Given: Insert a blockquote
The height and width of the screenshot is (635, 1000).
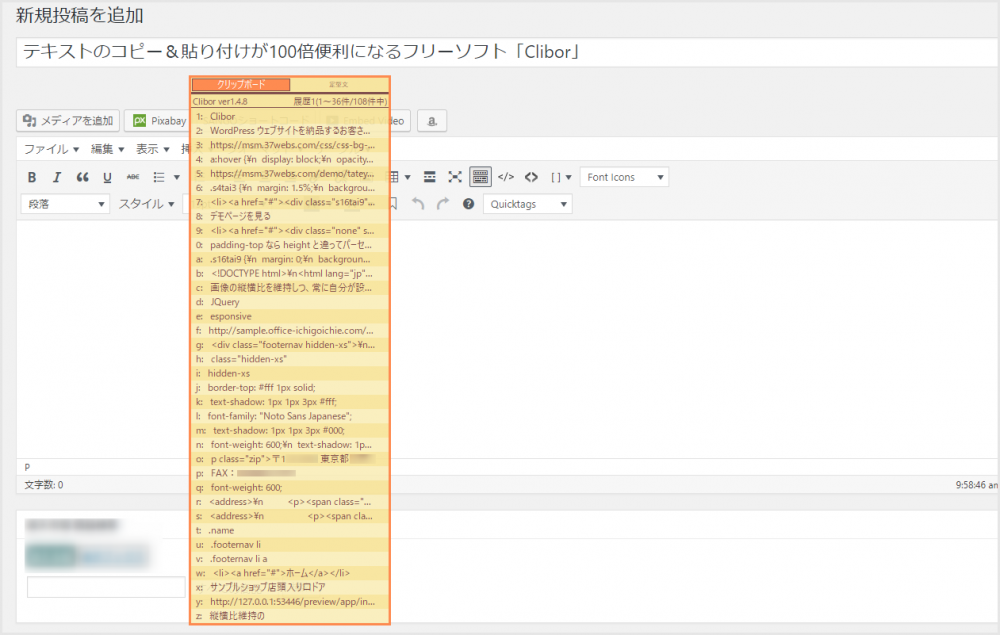Looking at the screenshot, I should (x=82, y=177).
